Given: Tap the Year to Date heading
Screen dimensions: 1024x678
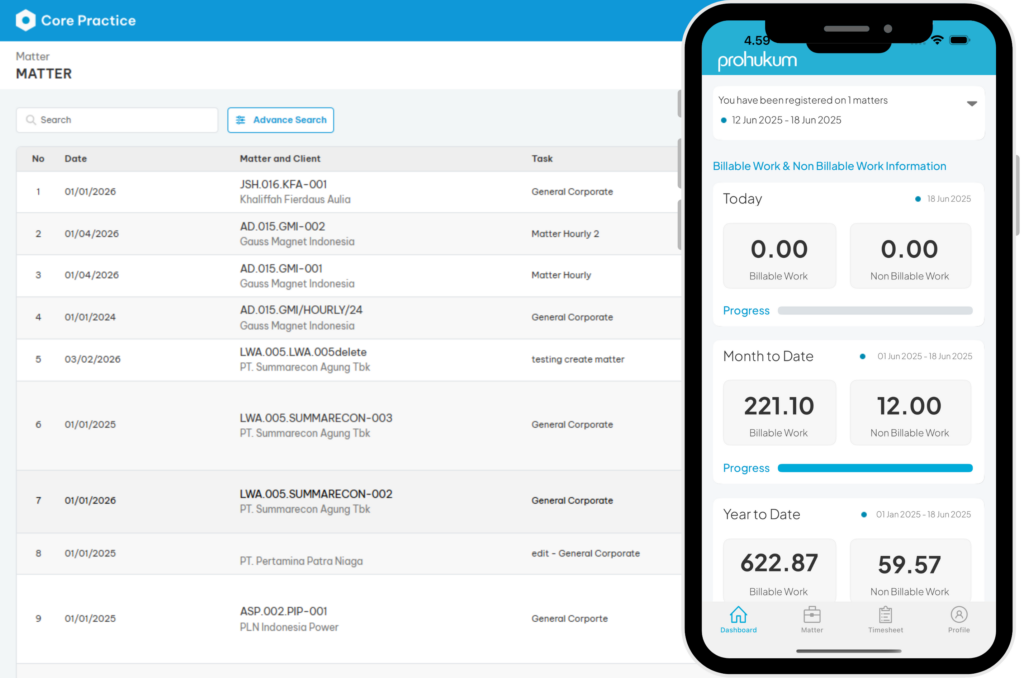Looking at the screenshot, I should [761, 515].
